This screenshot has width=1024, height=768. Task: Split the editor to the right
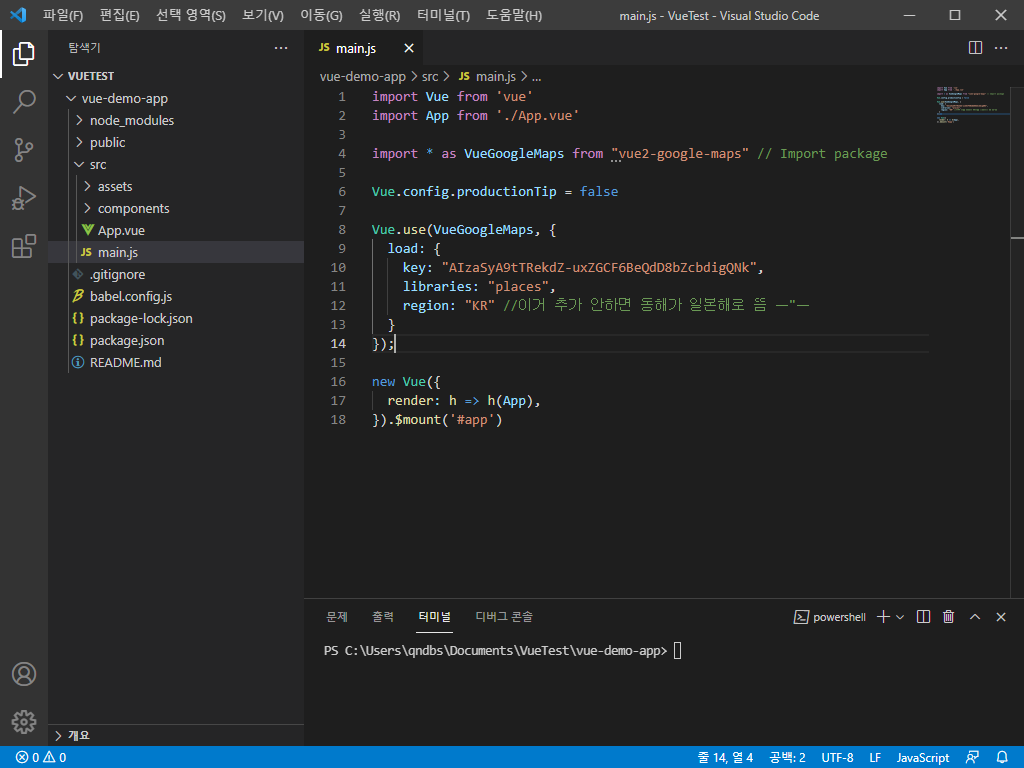(x=975, y=48)
